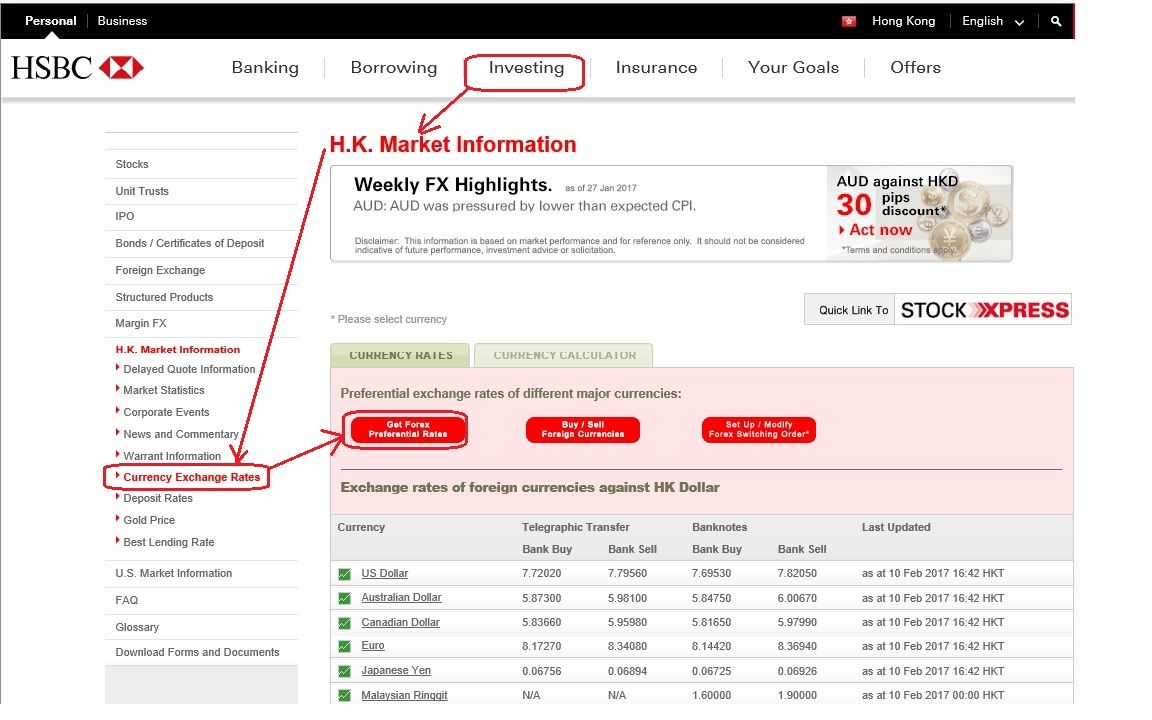1152x720 pixels.
Task: Open News and Commentary submenu item
Action: point(181,434)
